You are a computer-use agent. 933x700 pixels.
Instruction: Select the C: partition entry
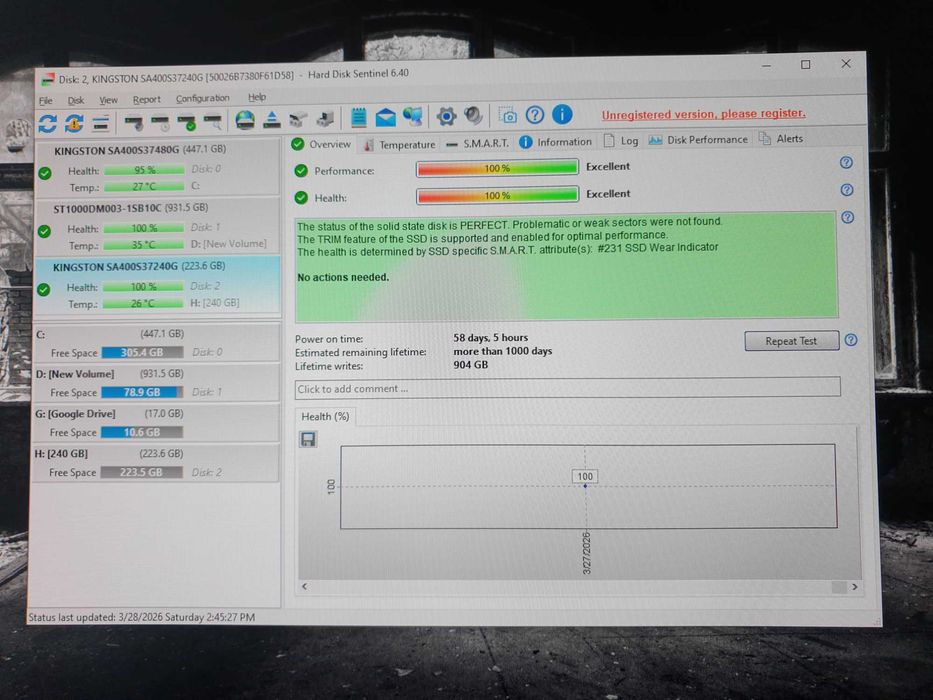[156, 343]
